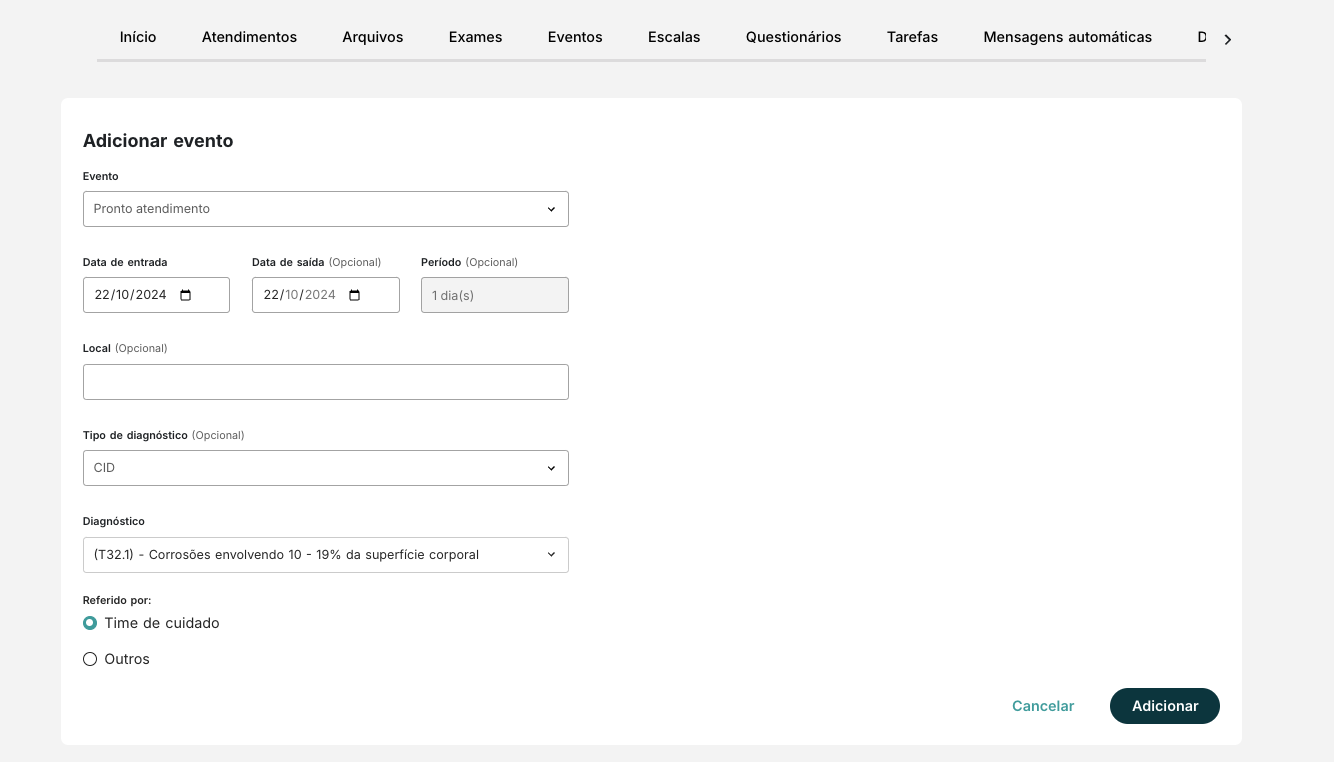Select the Time de cuidado radio option
The image size is (1334, 762).
click(x=90, y=622)
